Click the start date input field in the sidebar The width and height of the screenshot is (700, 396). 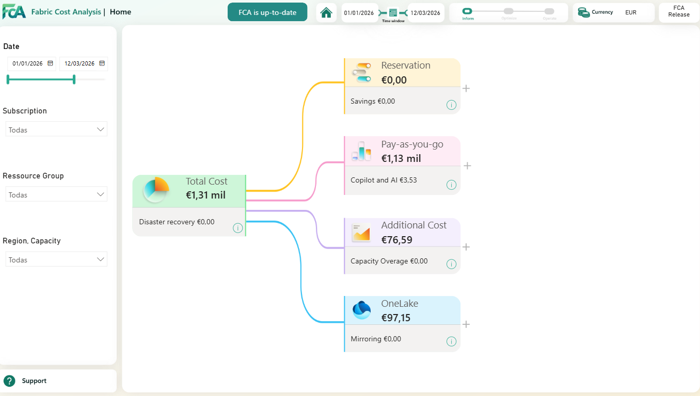[x=31, y=63]
